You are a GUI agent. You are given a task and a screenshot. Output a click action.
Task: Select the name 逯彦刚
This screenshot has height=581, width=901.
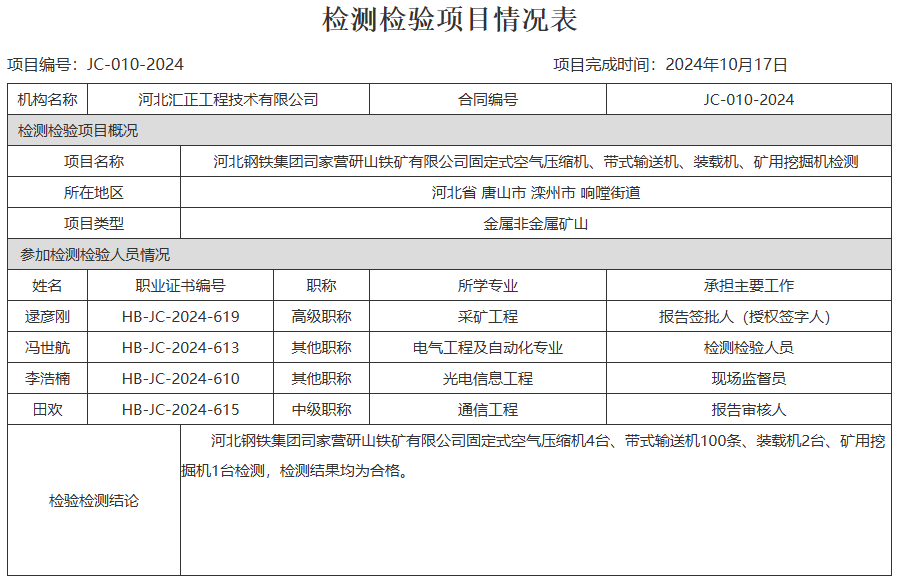pos(48,317)
